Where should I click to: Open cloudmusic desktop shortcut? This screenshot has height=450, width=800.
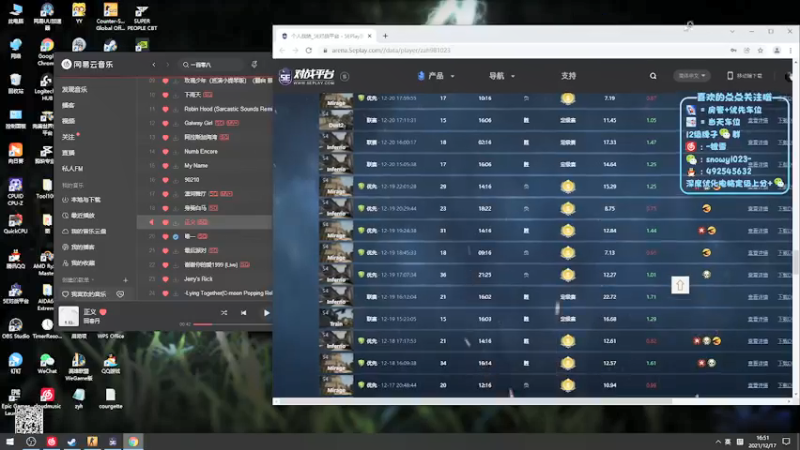pos(47,398)
